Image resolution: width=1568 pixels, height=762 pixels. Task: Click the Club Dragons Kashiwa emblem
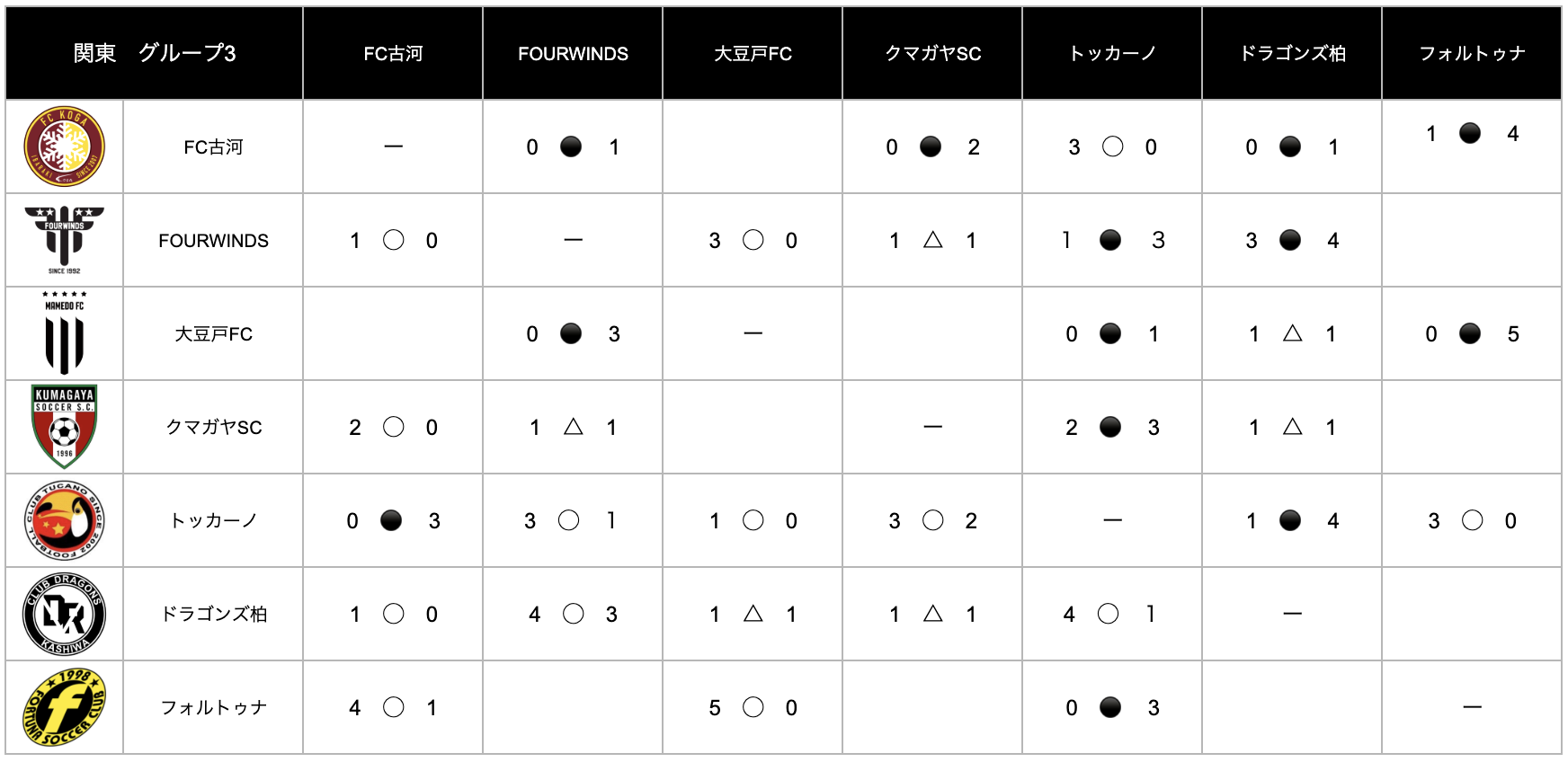64,614
